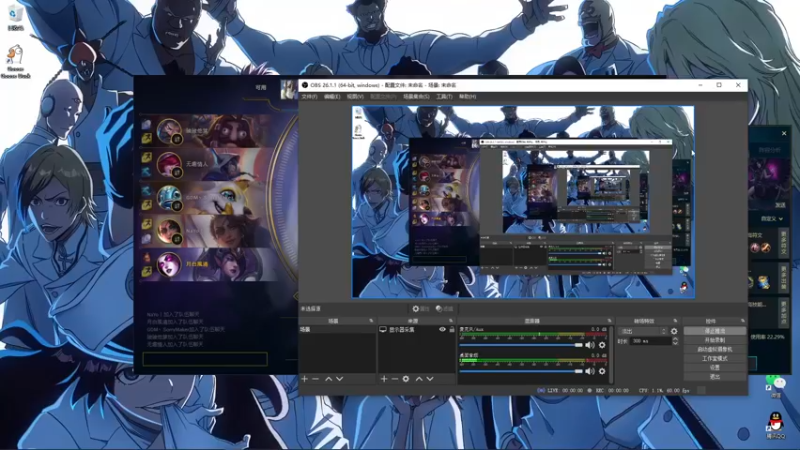800x450 pixels.
Task: Close the League rune analysis side panel
Action: coord(784,133)
